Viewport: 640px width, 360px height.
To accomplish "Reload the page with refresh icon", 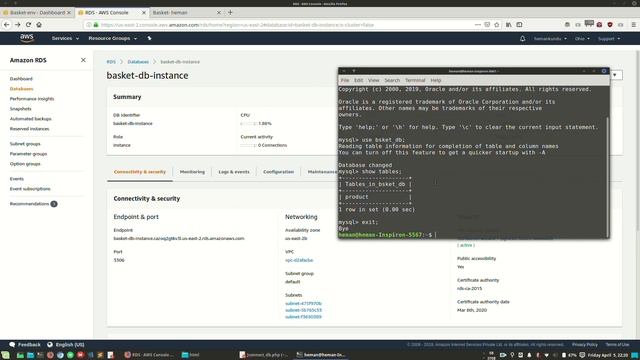I will point(28,24).
